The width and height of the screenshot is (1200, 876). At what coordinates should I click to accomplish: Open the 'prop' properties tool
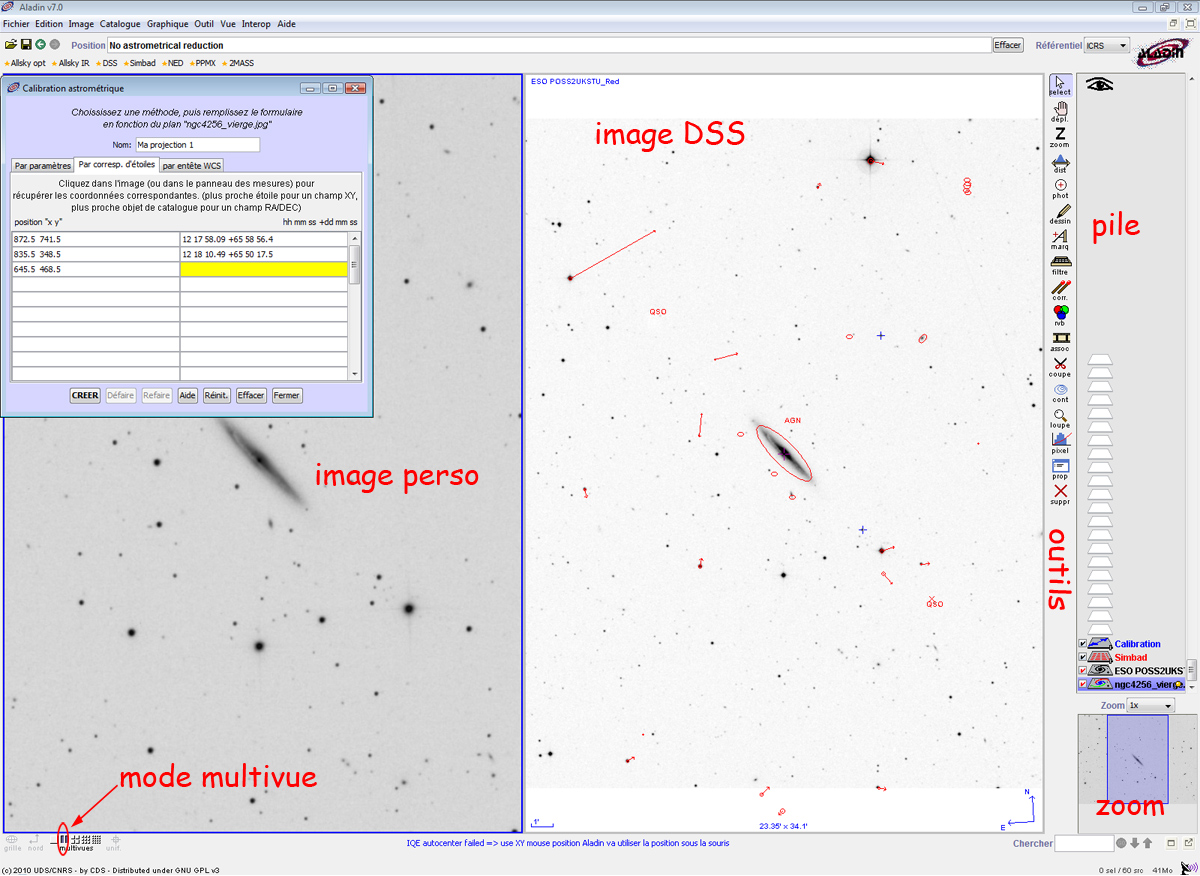(x=1060, y=468)
